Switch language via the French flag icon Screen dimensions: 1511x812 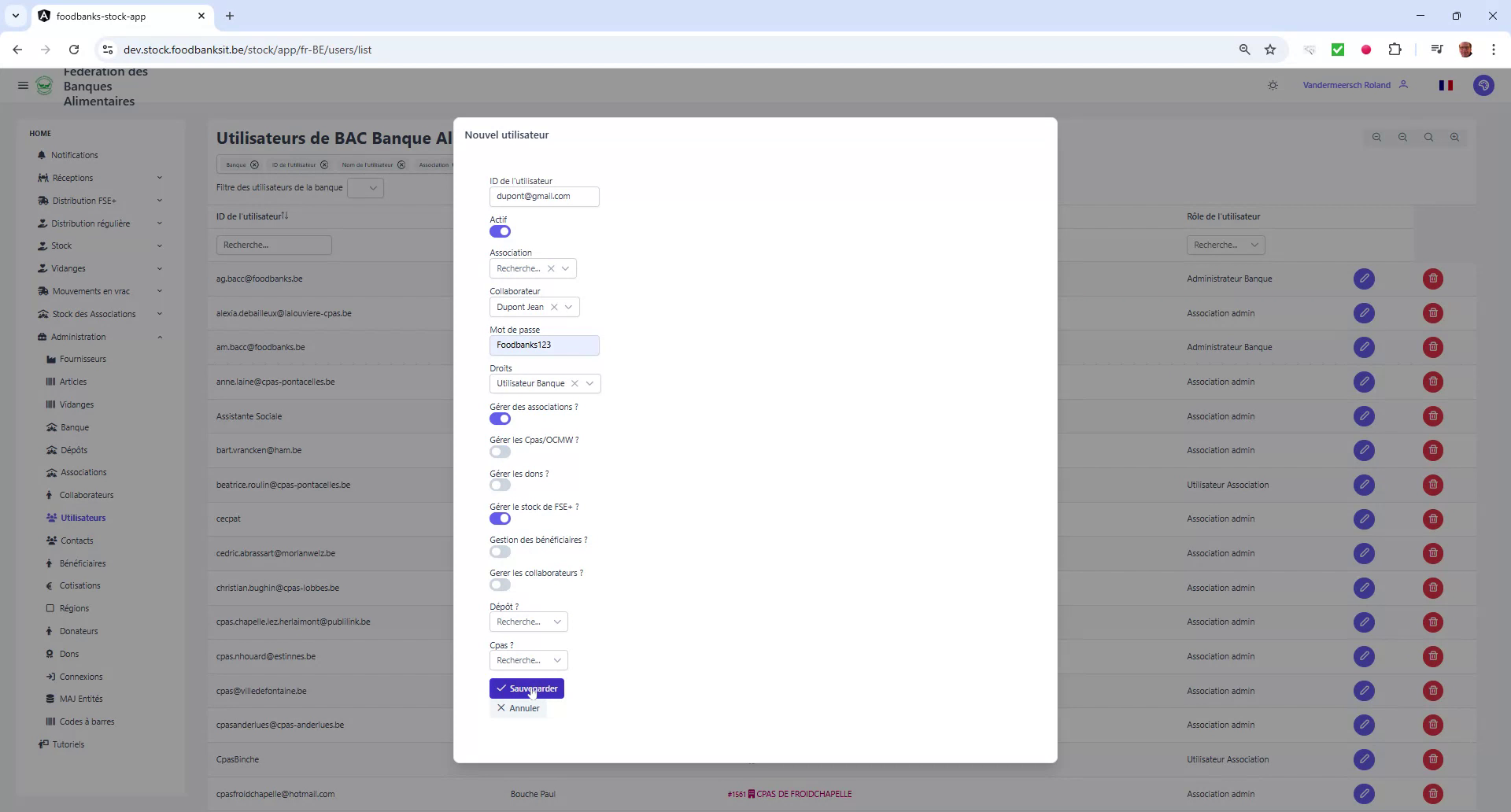(x=1446, y=85)
